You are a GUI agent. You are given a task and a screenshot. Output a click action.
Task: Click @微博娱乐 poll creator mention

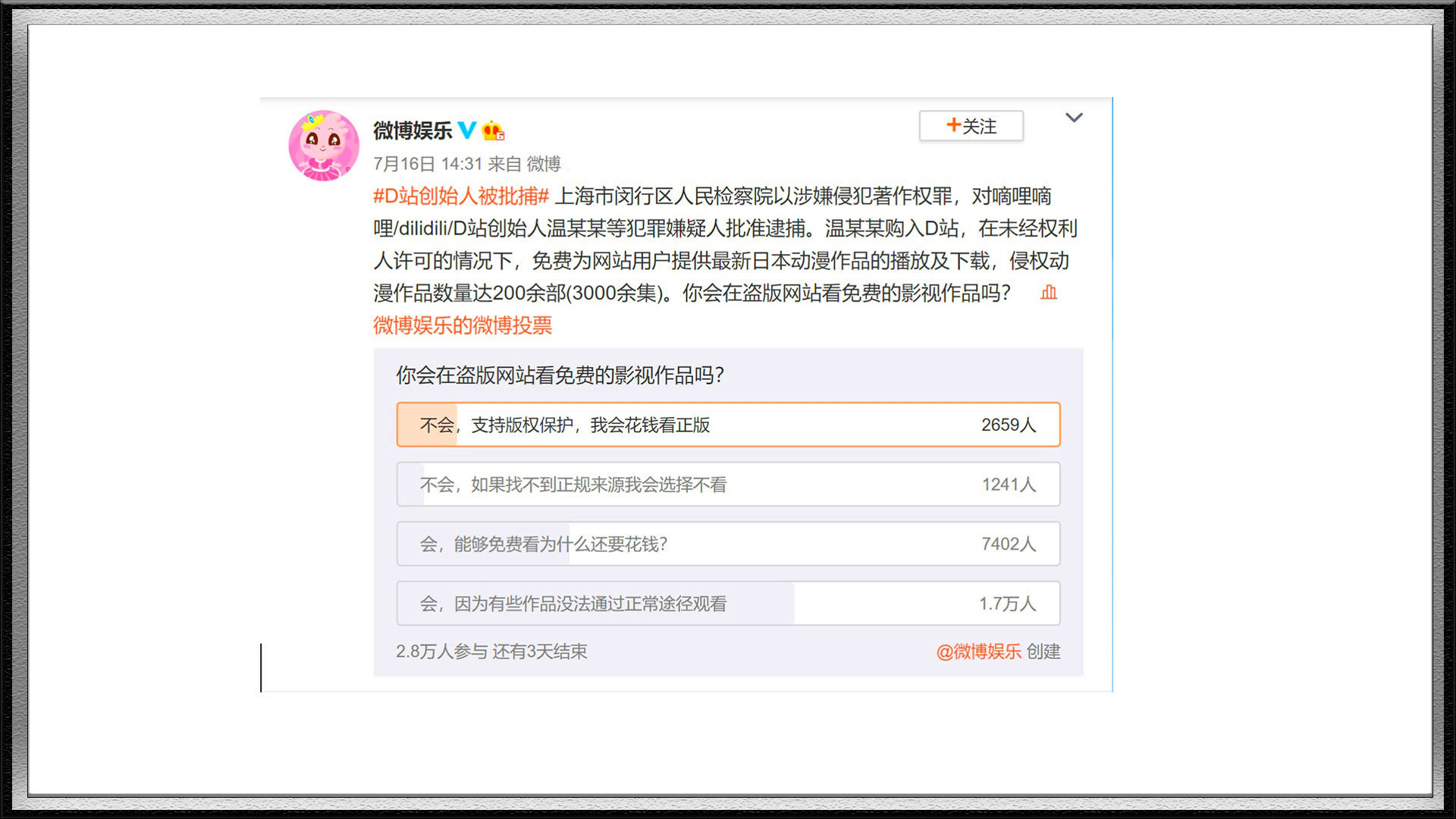pos(978,651)
